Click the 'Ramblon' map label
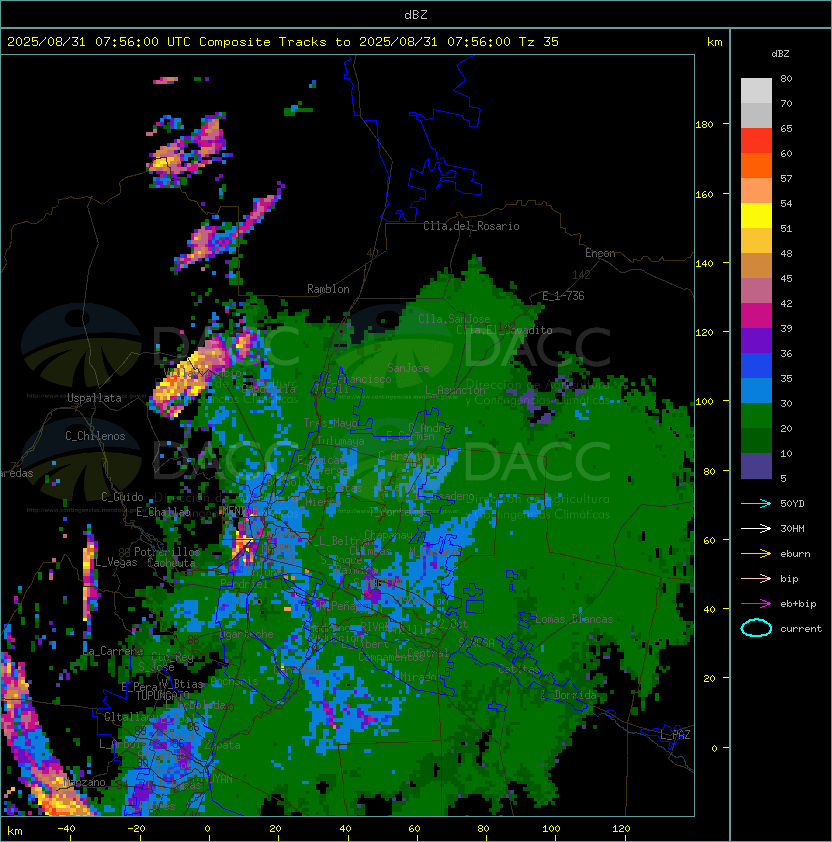Viewport: 832px width, 842px height. (328, 289)
